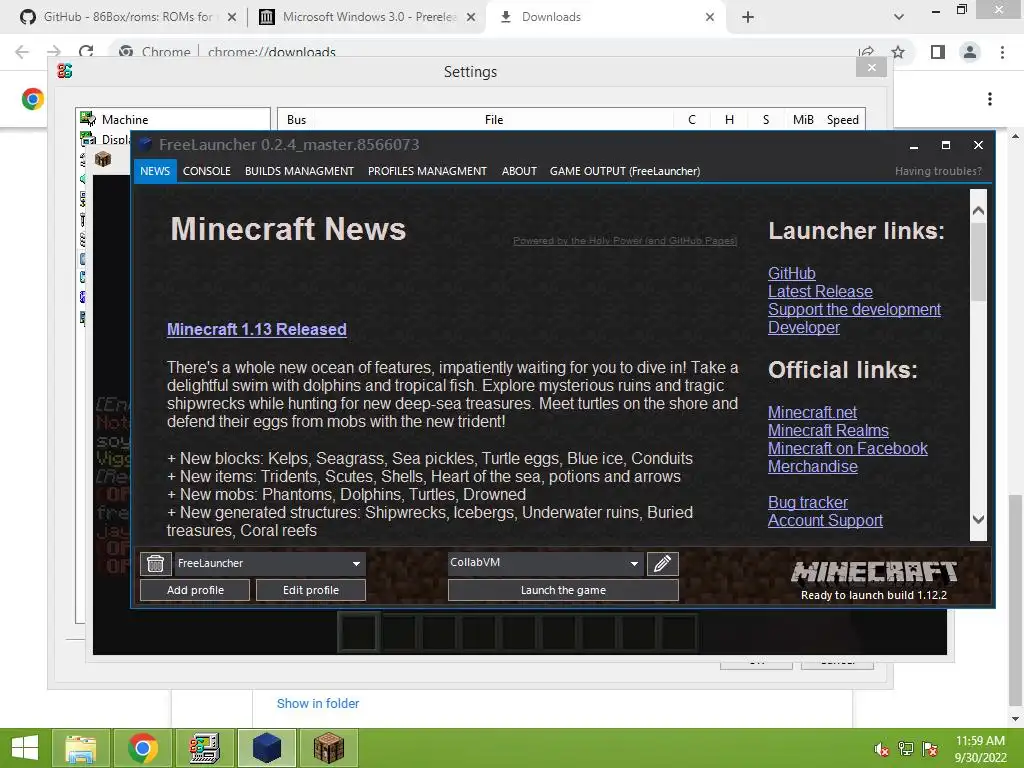
Task: Open the Minecraft Realms link
Action: (828, 430)
